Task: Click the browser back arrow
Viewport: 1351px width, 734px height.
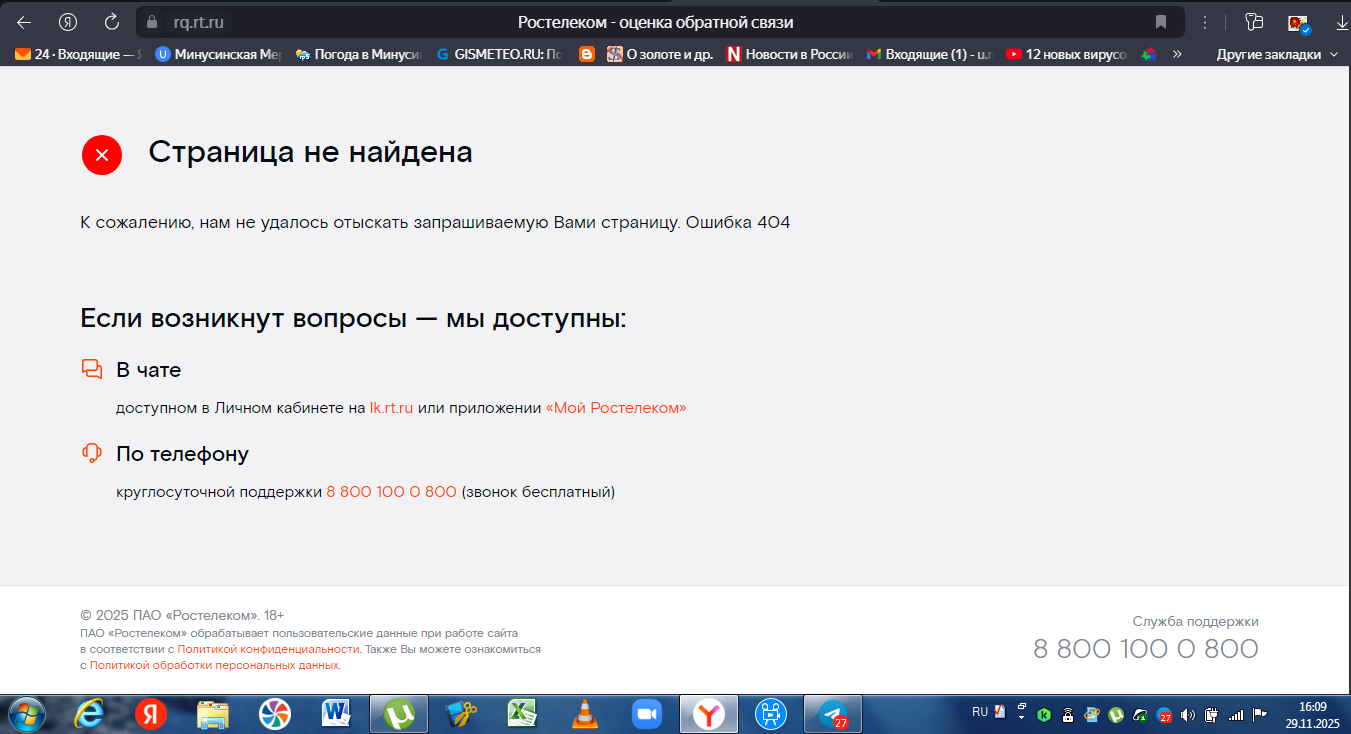Action: pyautogui.click(x=24, y=22)
